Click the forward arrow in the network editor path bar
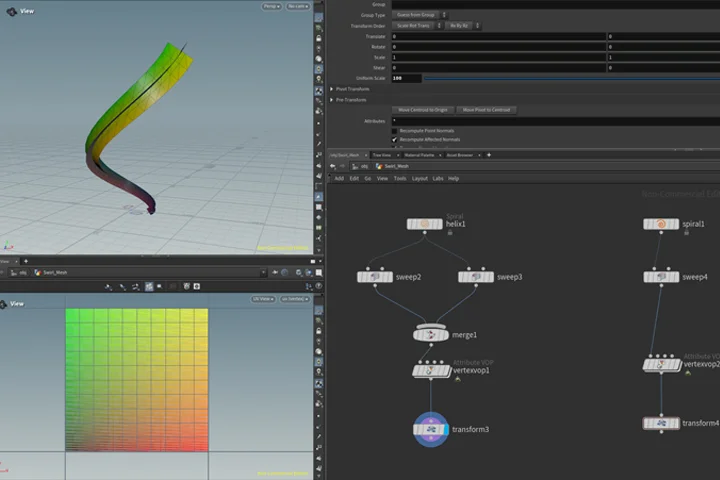 coord(342,166)
